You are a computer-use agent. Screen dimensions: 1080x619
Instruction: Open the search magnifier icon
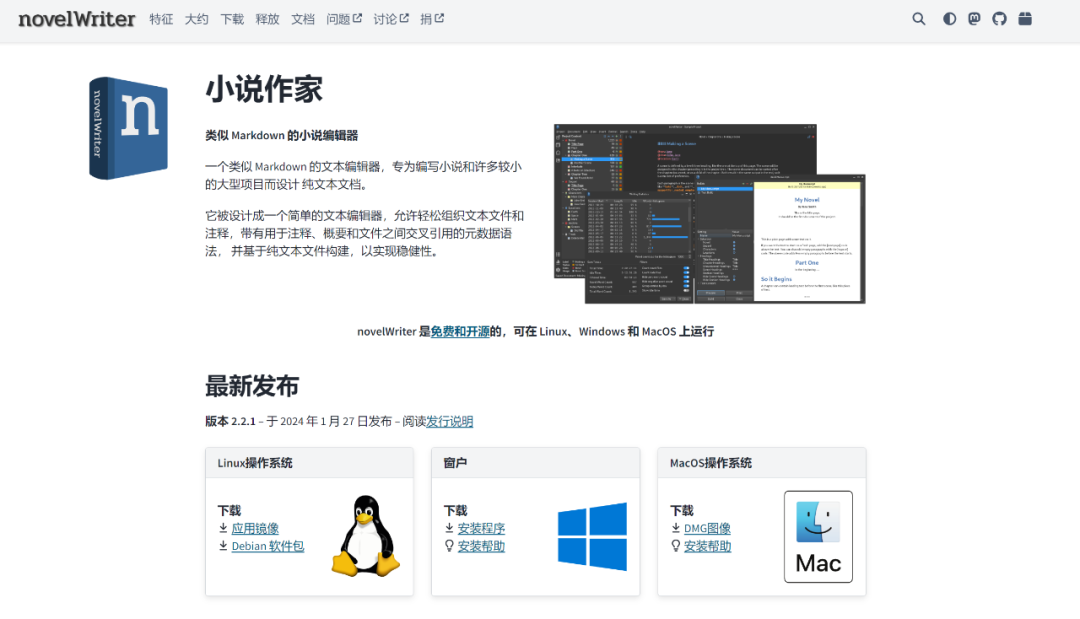tap(919, 19)
